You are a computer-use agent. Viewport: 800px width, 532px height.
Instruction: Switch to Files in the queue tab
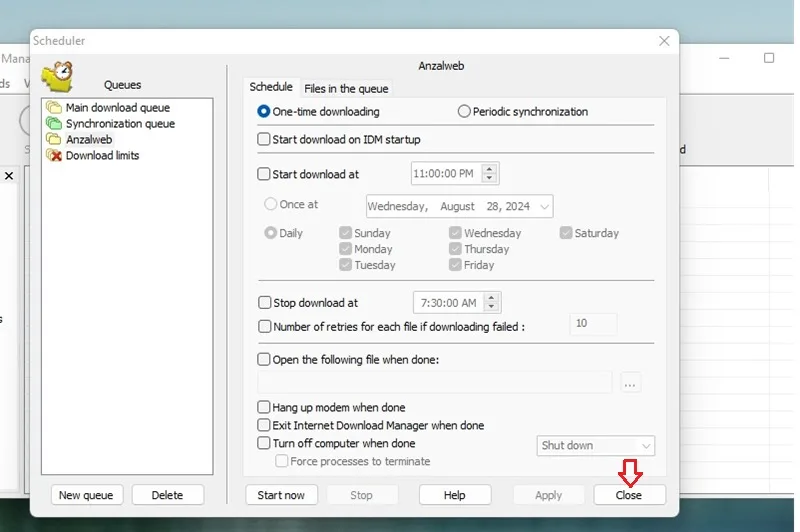pos(346,89)
